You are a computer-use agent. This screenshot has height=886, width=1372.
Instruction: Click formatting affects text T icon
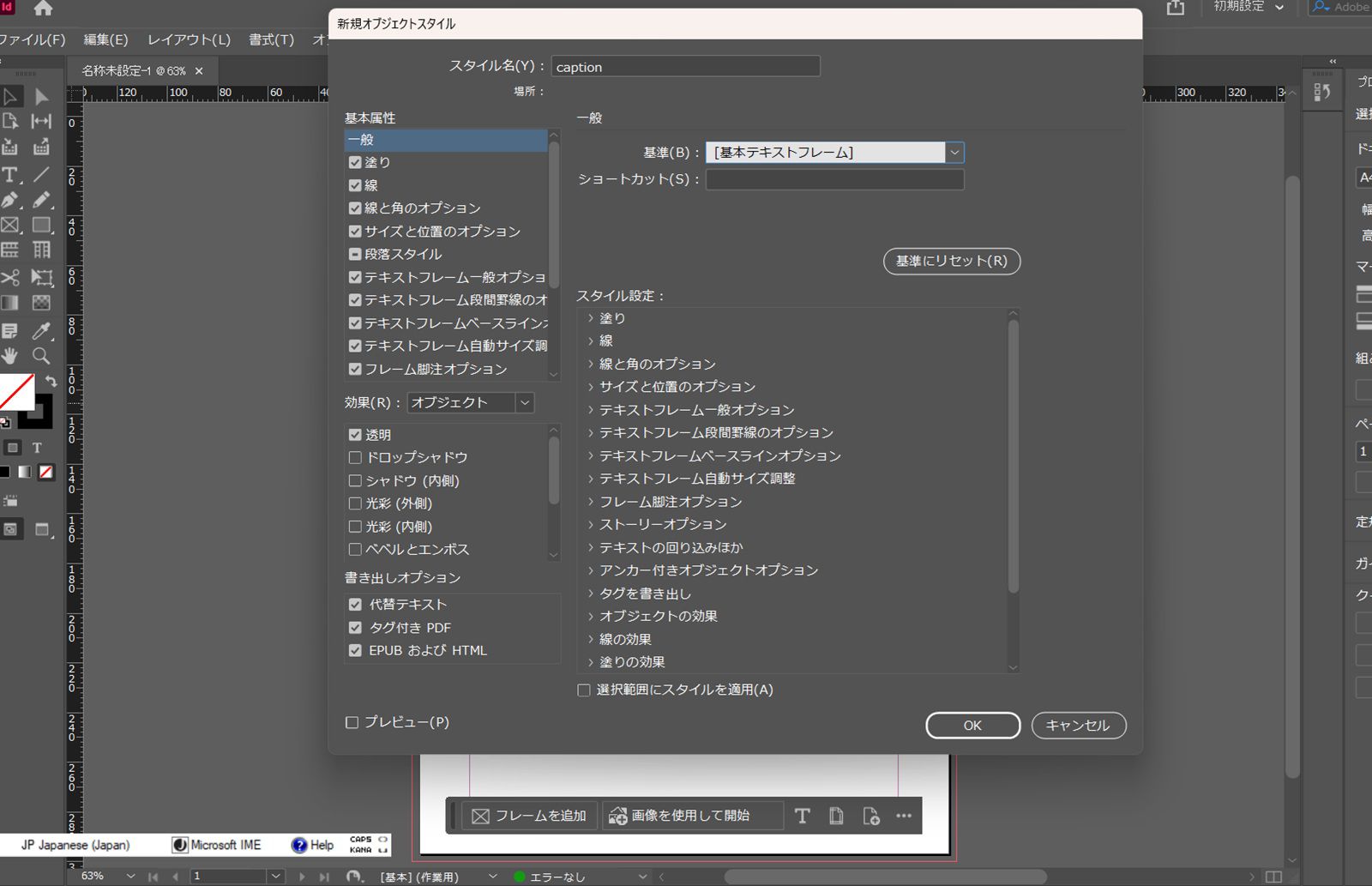(x=37, y=448)
